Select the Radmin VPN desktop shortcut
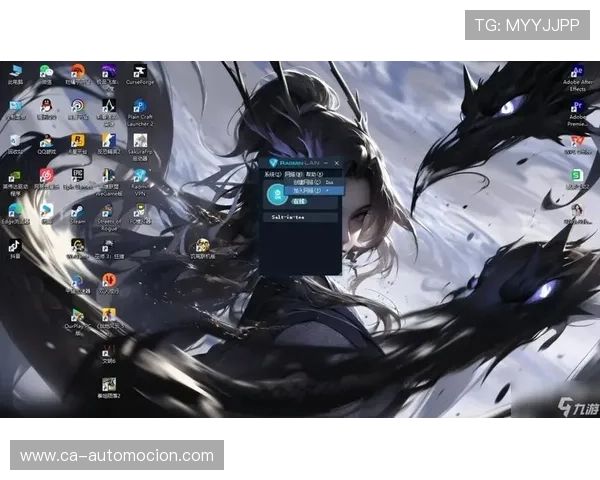600x480 pixels. coord(140,183)
